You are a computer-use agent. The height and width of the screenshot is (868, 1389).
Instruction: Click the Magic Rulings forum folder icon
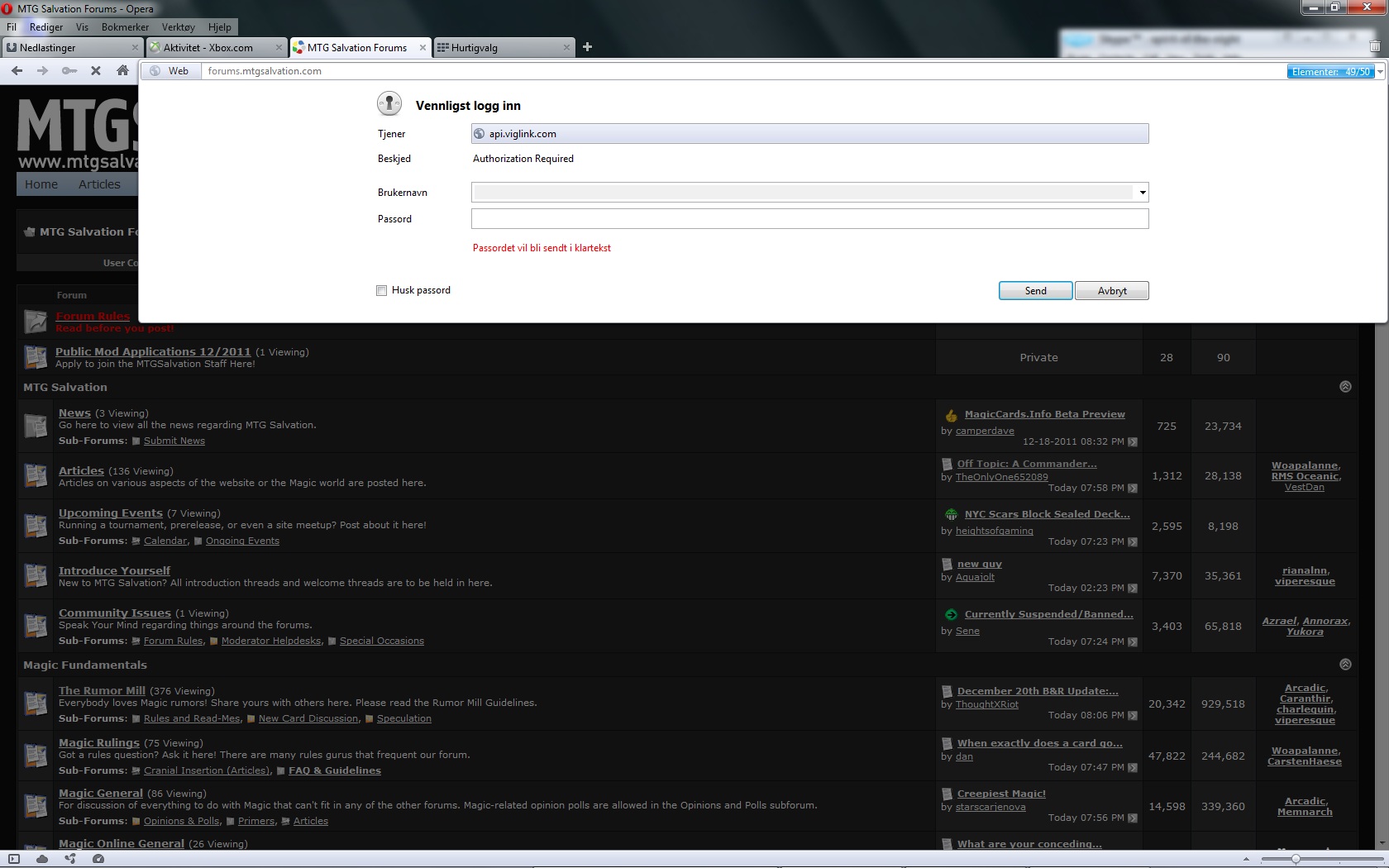pos(36,756)
